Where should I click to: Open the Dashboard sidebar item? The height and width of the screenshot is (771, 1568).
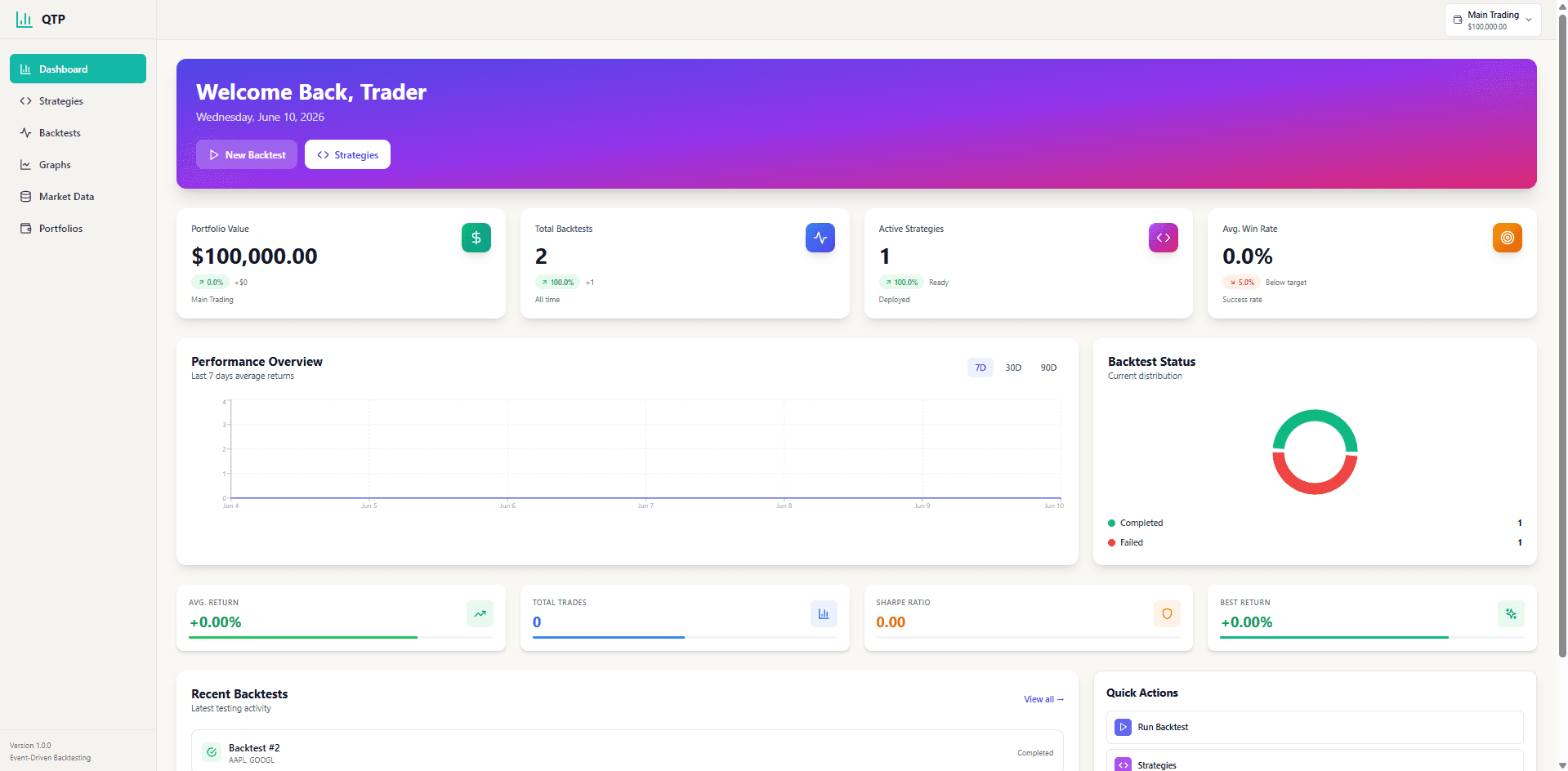tap(78, 69)
